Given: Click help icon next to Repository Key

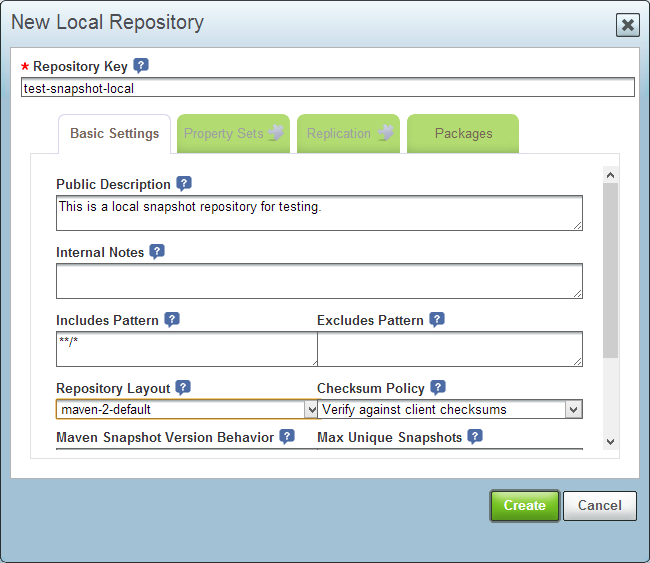Looking at the screenshot, I should [x=141, y=66].
